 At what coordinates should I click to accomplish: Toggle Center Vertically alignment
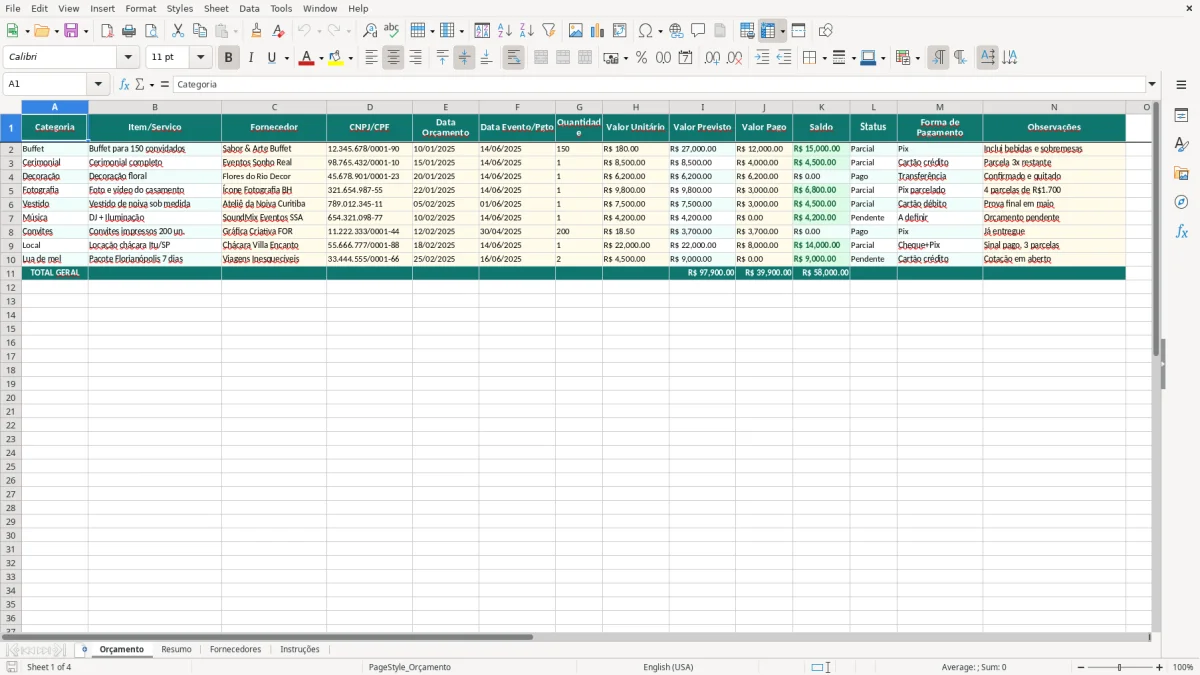pyautogui.click(x=464, y=58)
